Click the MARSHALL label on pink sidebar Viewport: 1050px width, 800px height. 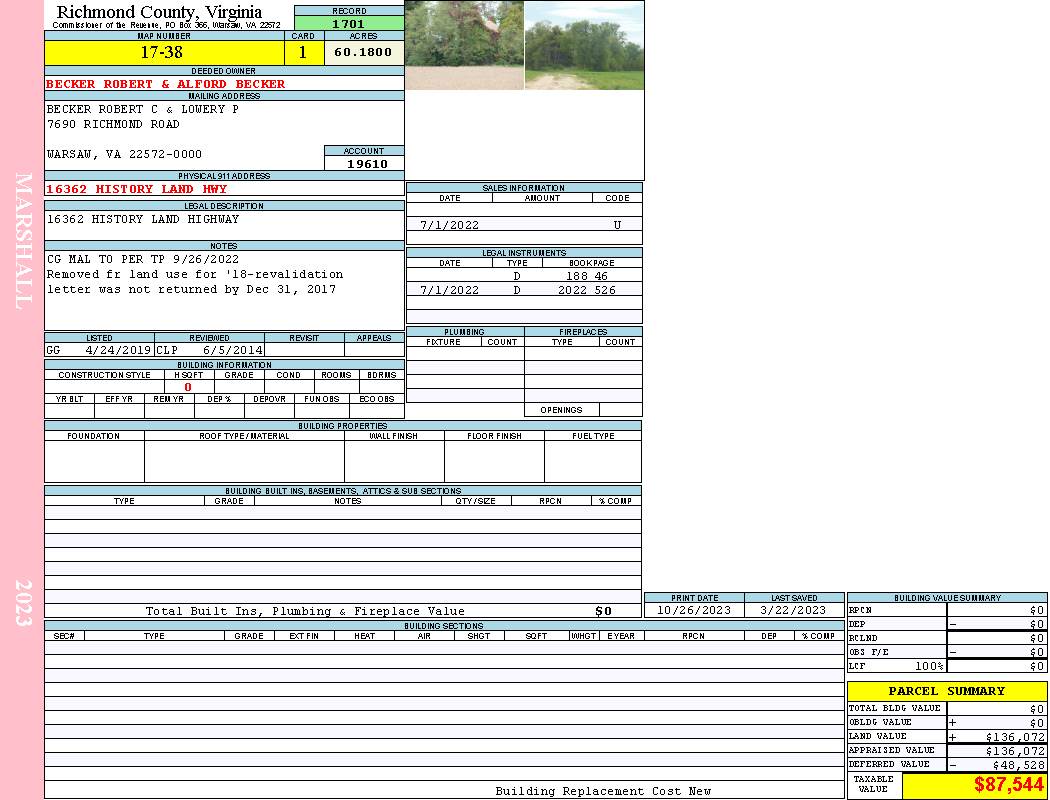pyautogui.click(x=23, y=240)
